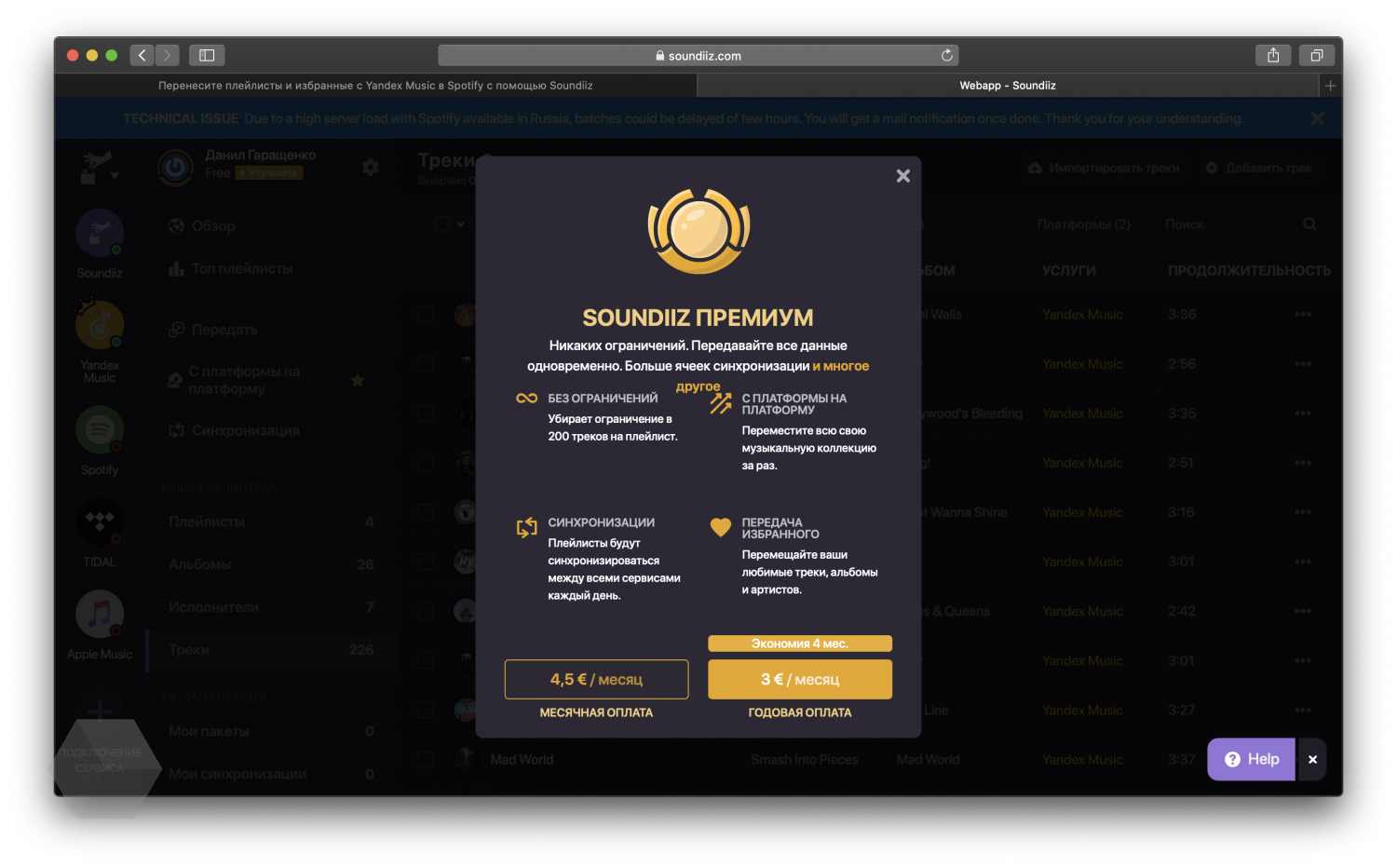This screenshot has width=1397, height=868.
Task: Expand the select-all checkbox dropdown arrow
Action: [x=461, y=224]
